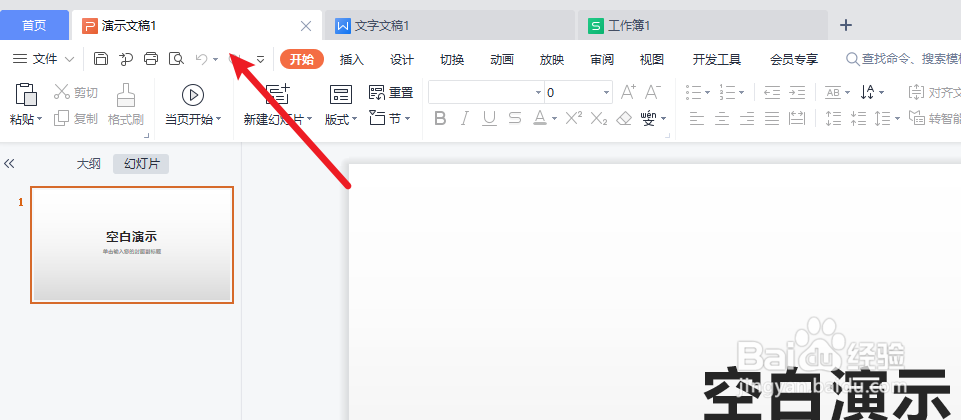
Task: Toggle align right paragraph
Action: (746, 118)
